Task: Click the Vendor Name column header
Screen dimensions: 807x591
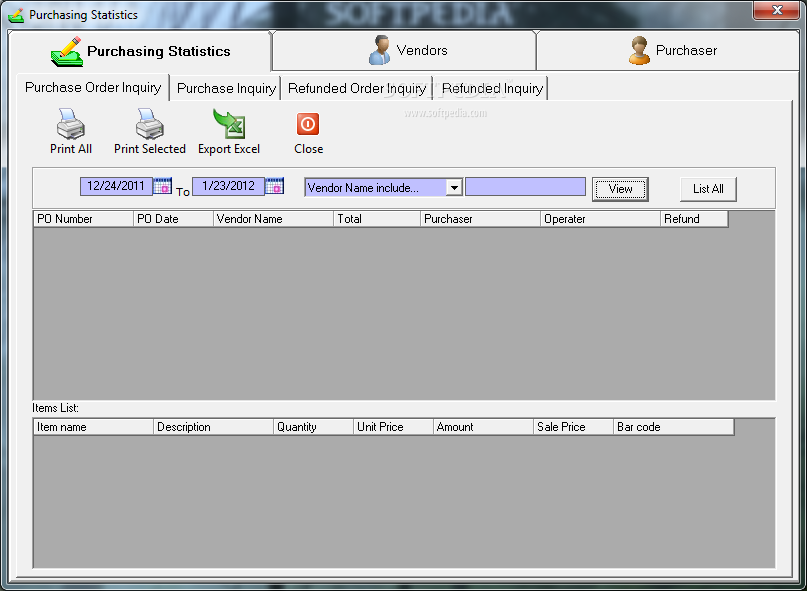Action: pyautogui.click(x=273, y=219)
